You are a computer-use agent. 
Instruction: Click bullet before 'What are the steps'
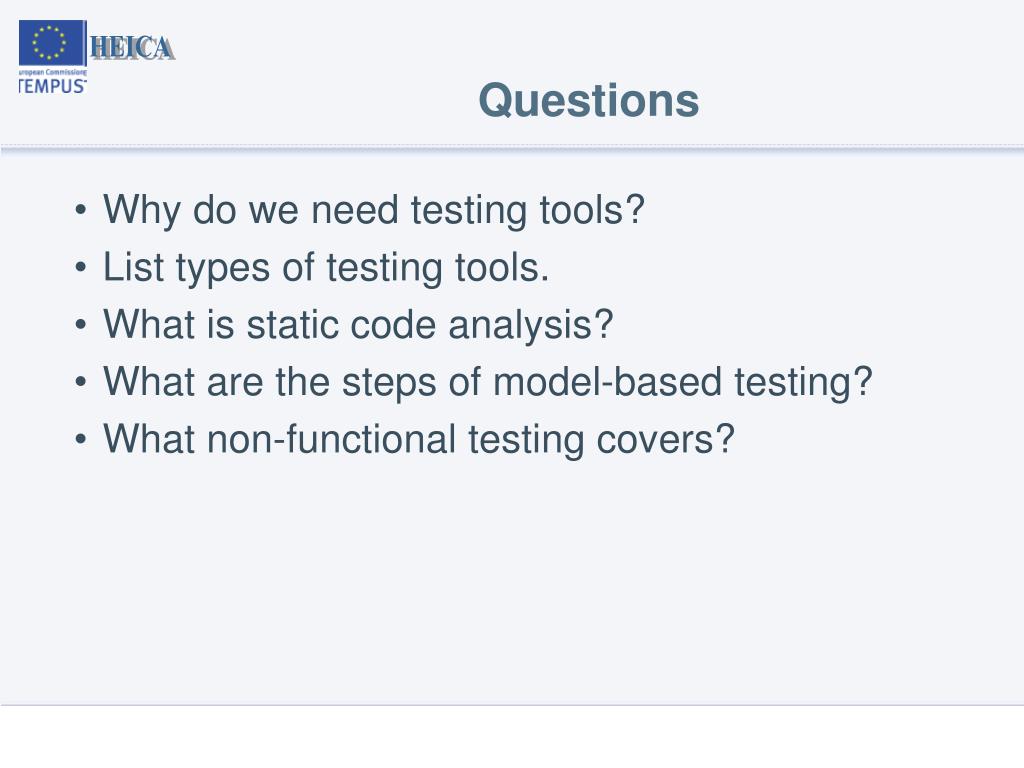coord(80,381)
